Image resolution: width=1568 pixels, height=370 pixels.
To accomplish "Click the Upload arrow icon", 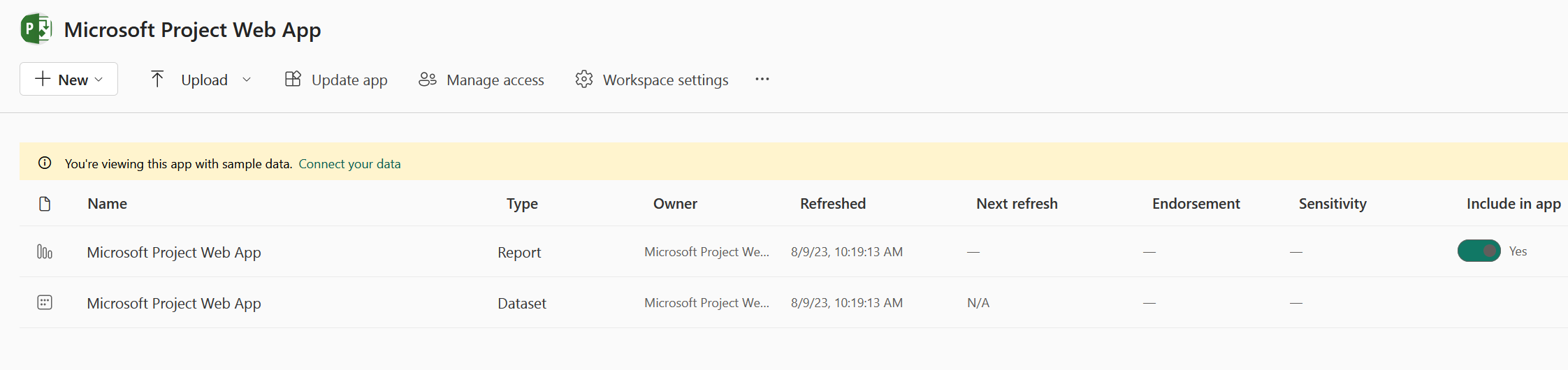I will point(157,79).
